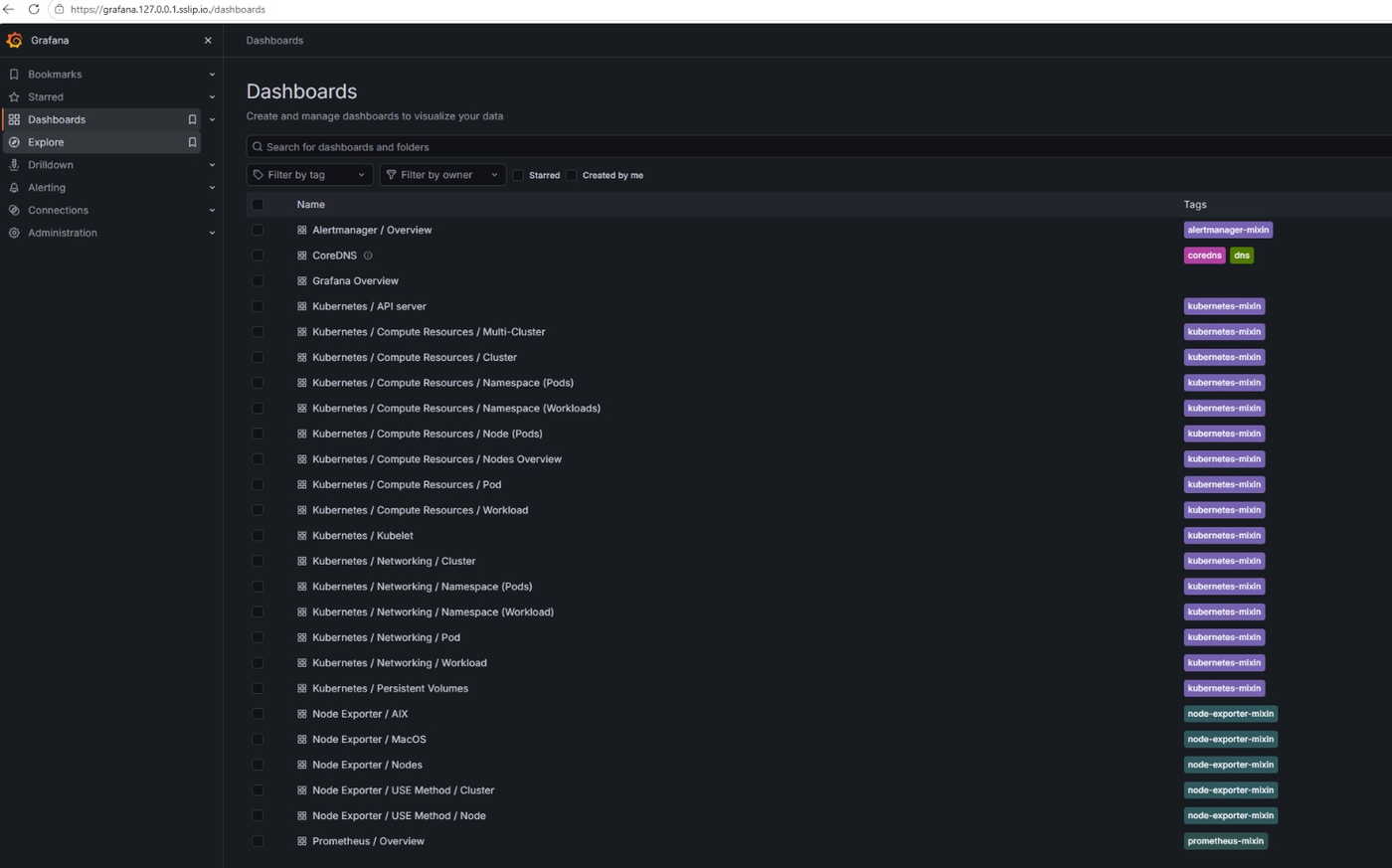Click the Bookmarks ribbon icon in sidebar
This screenshot has width=1392, height=868.
coord(14,75)
